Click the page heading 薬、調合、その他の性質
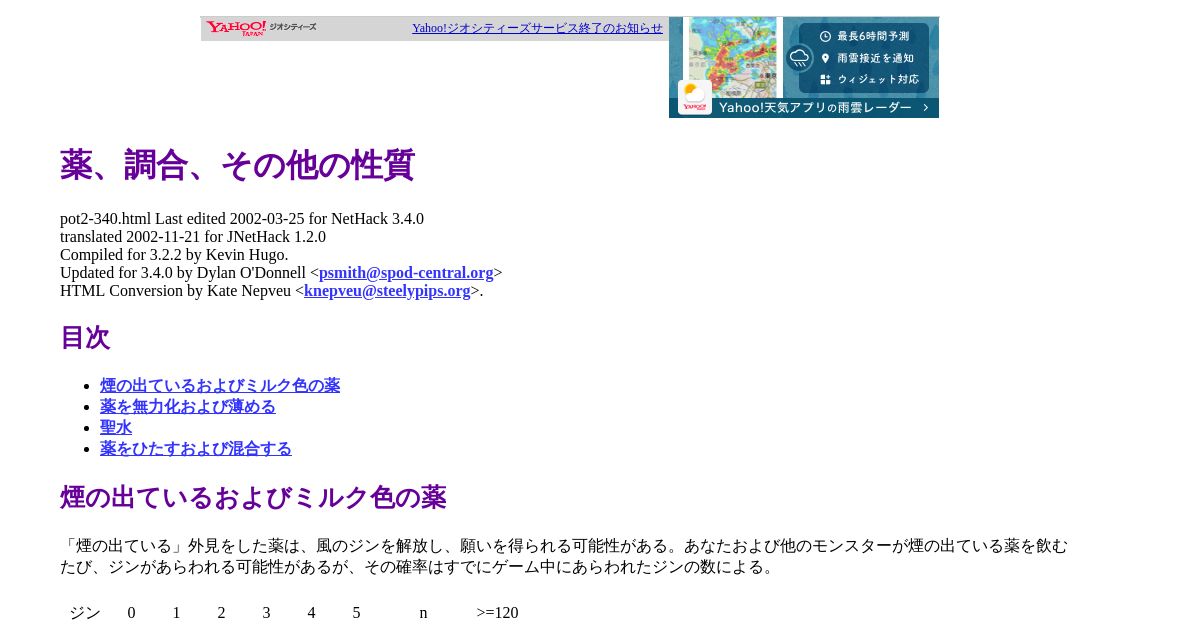Viewport: 1200px width, 630px height. [x=237, y=165]
